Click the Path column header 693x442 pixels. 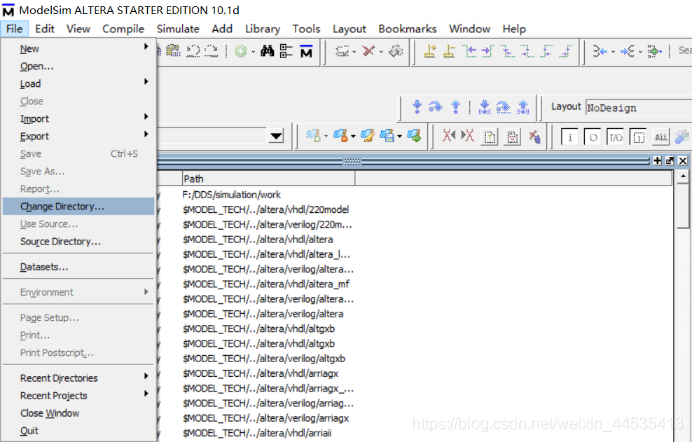[268, 179]
